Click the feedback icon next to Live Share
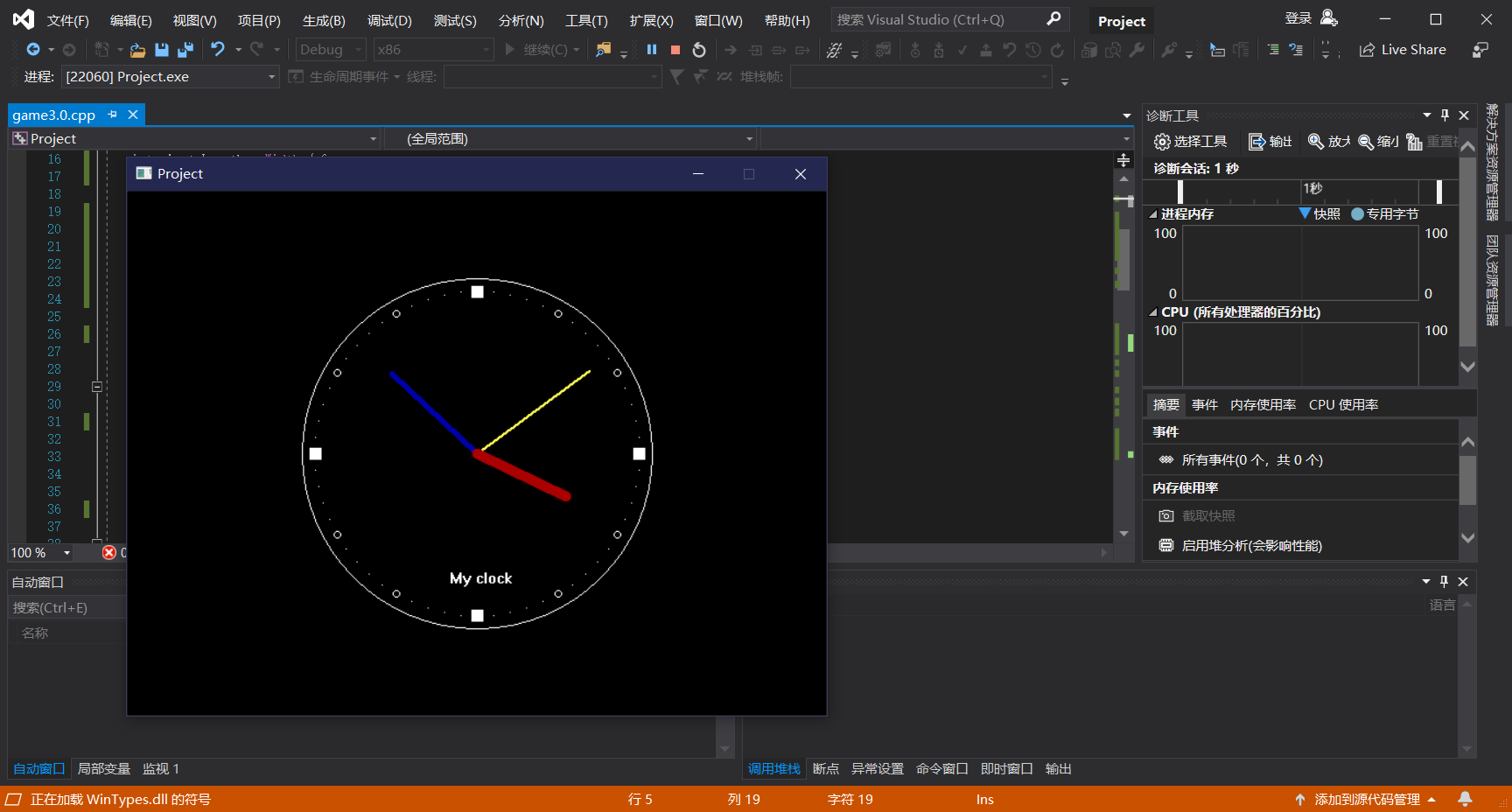 tap(1480, 50)
